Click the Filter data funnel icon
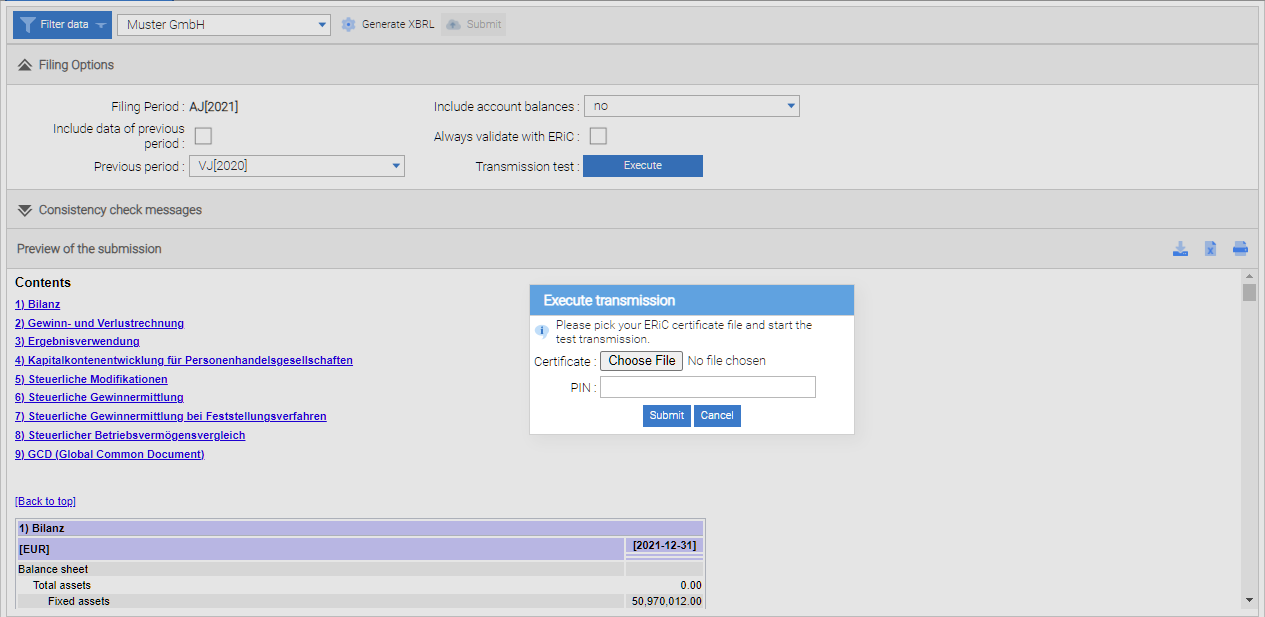 click(28, 24)
